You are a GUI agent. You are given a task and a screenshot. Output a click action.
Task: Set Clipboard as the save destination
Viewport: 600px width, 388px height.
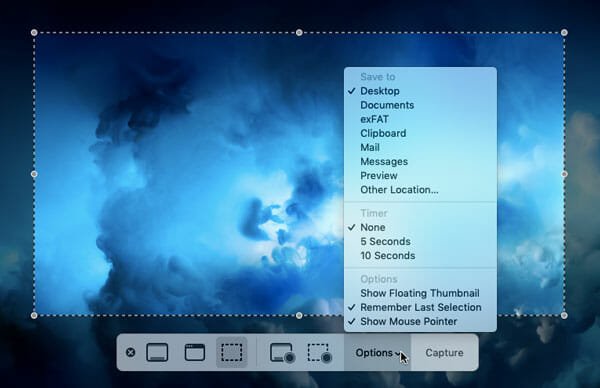pos(420,134)
